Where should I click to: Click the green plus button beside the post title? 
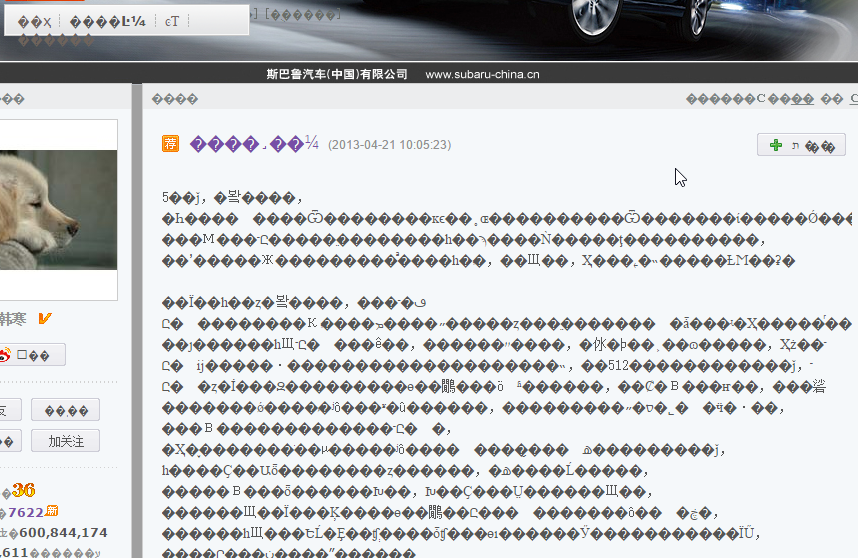coord(801,145)
